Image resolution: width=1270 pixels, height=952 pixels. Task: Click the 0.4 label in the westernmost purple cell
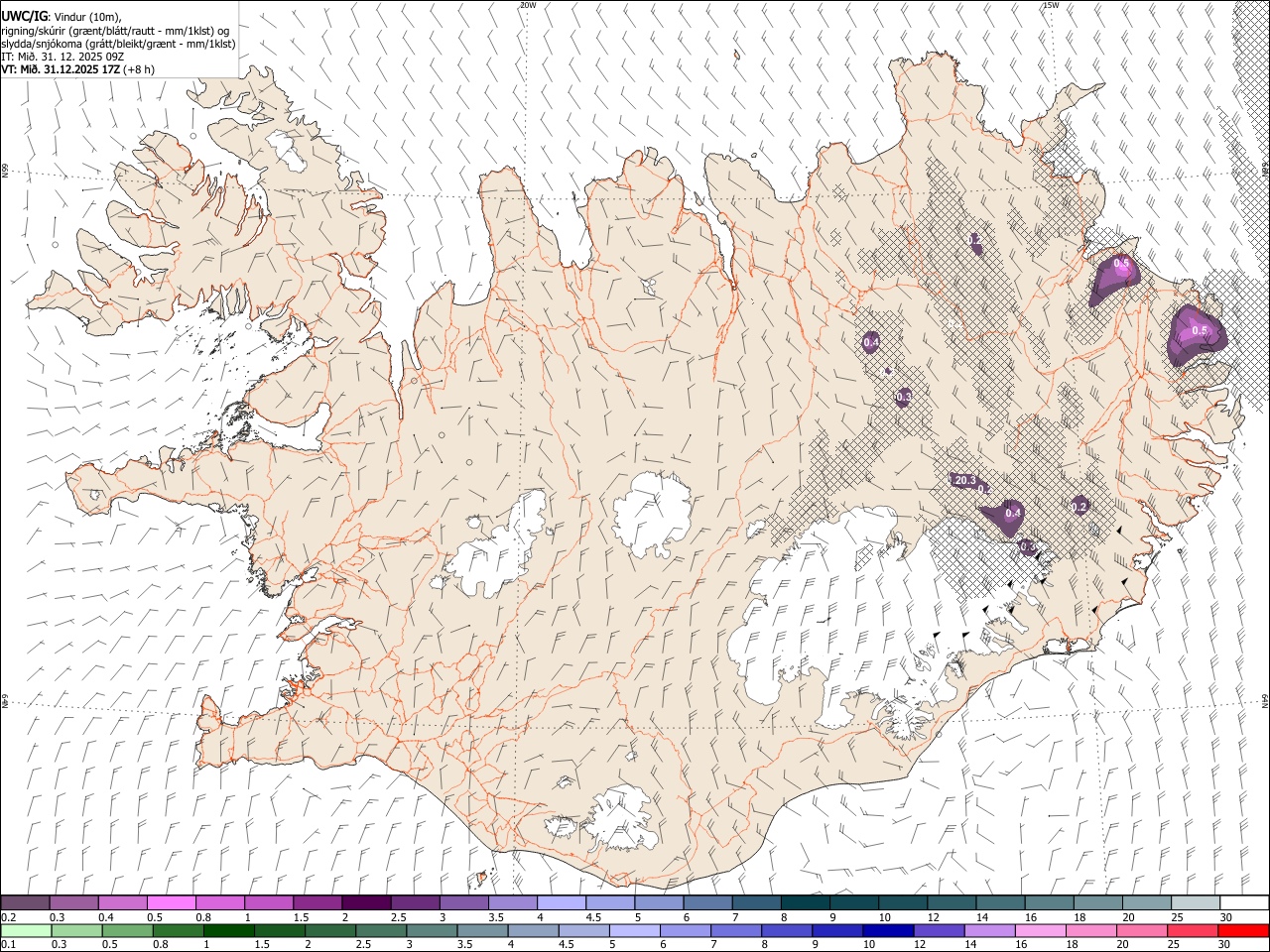[x=871, y=342]
